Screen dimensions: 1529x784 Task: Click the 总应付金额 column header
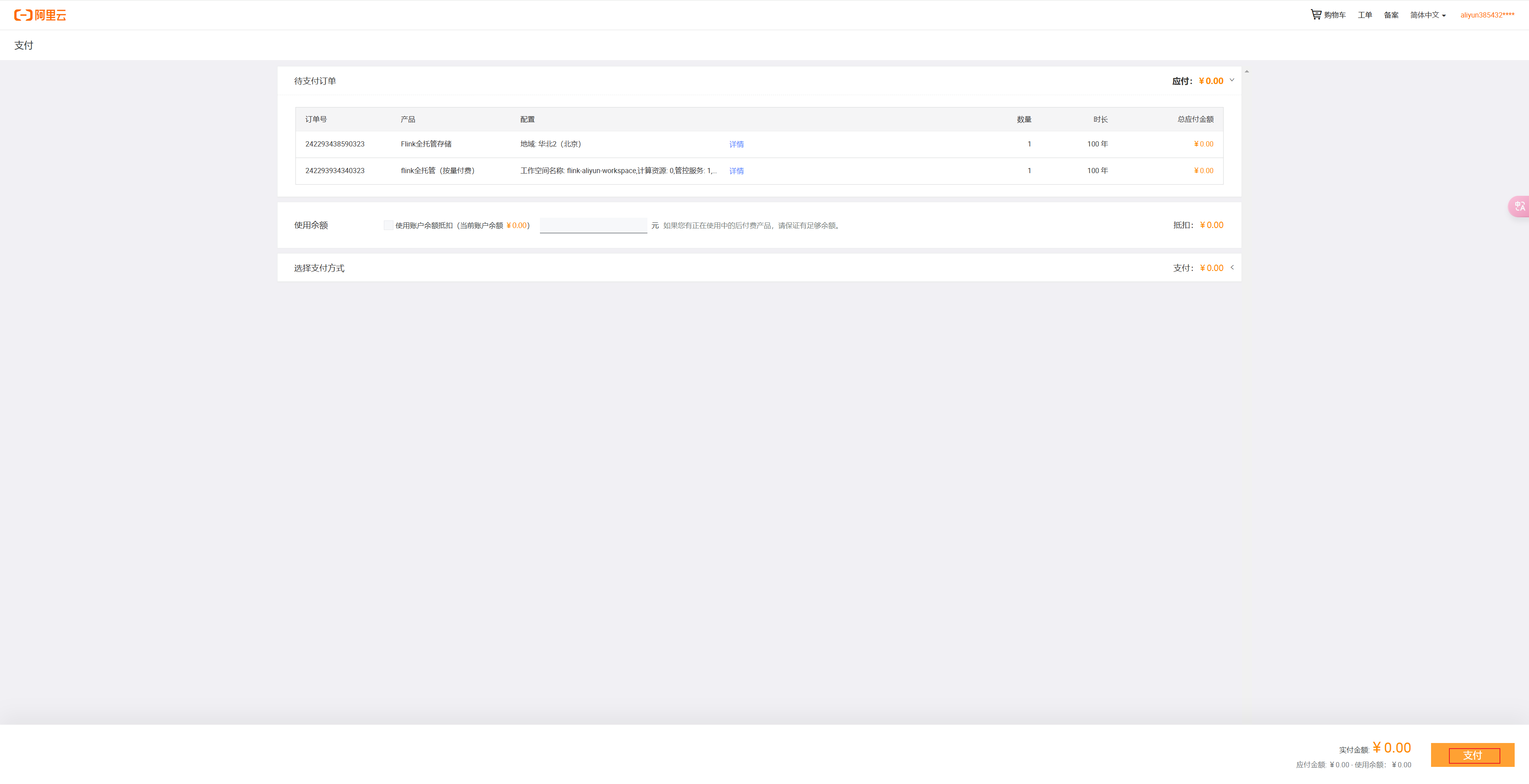[x=1195, y=119]
